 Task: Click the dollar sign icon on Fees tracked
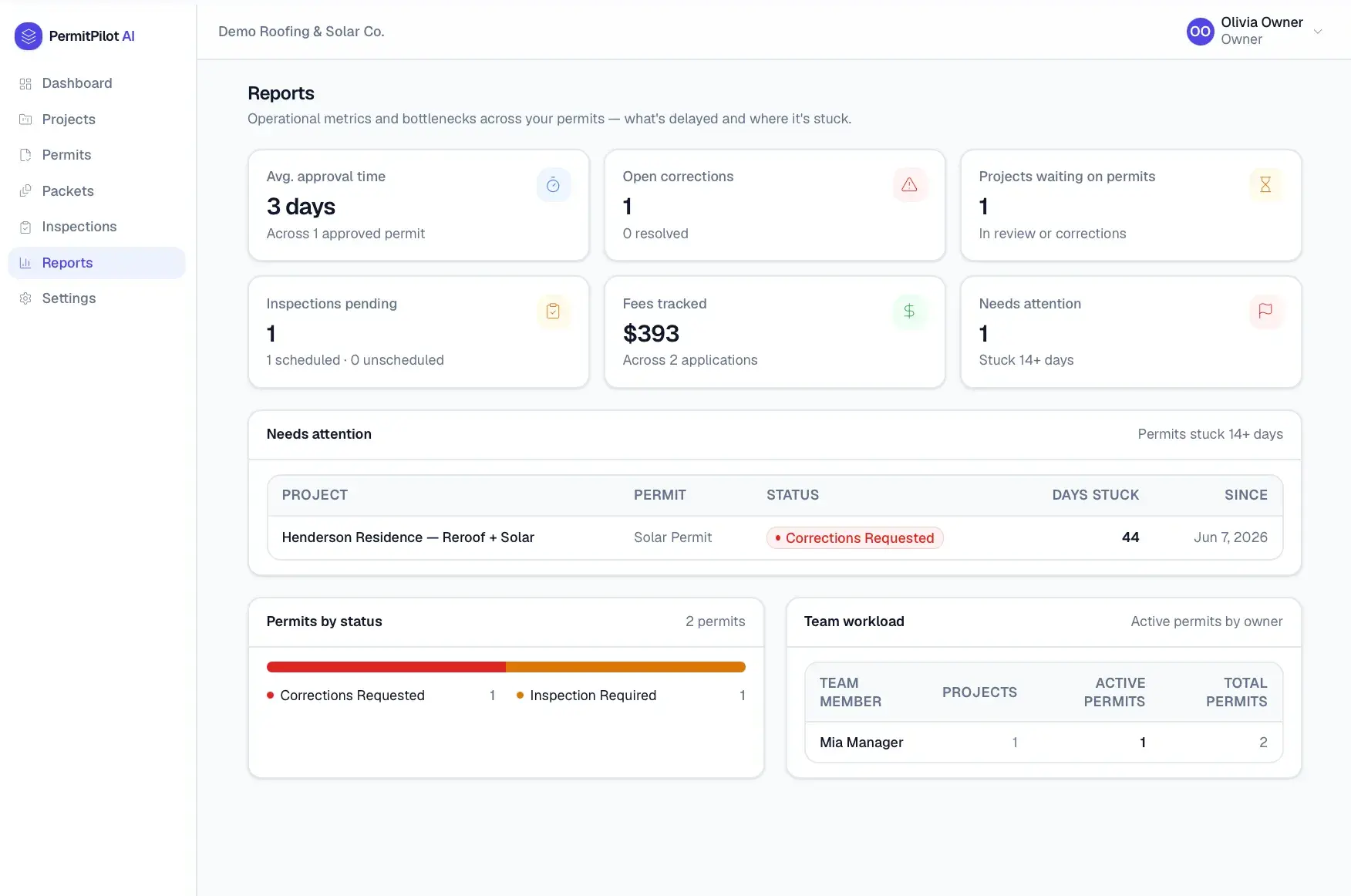(x=909, y=312)
